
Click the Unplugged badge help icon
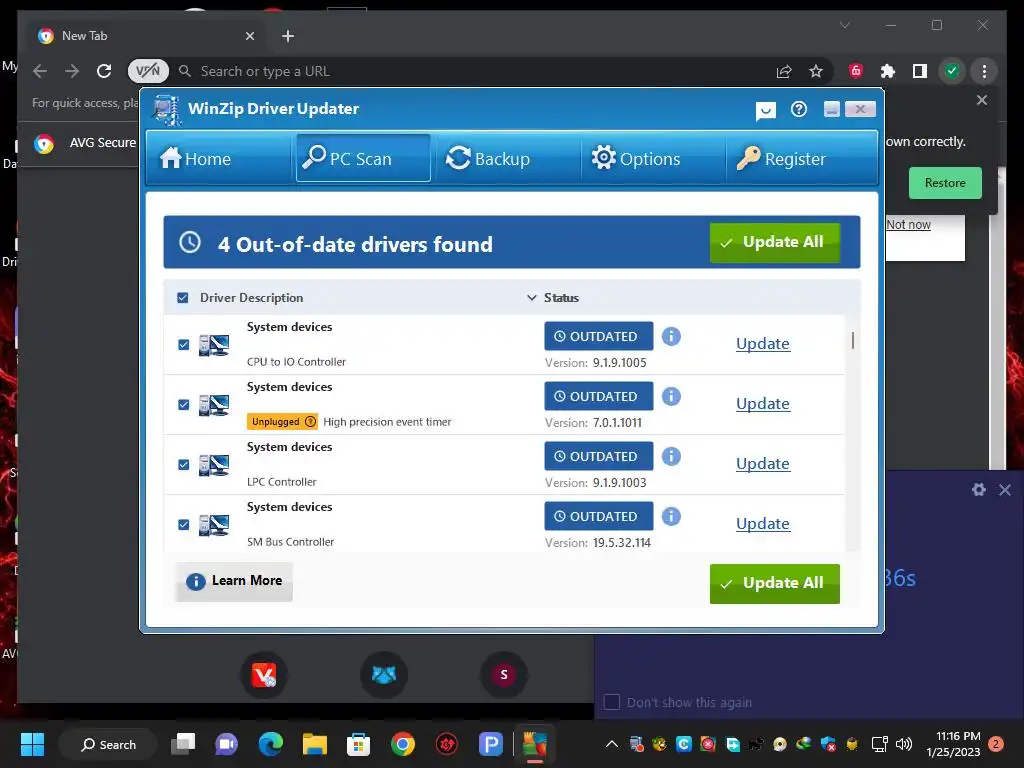(311, 422)
